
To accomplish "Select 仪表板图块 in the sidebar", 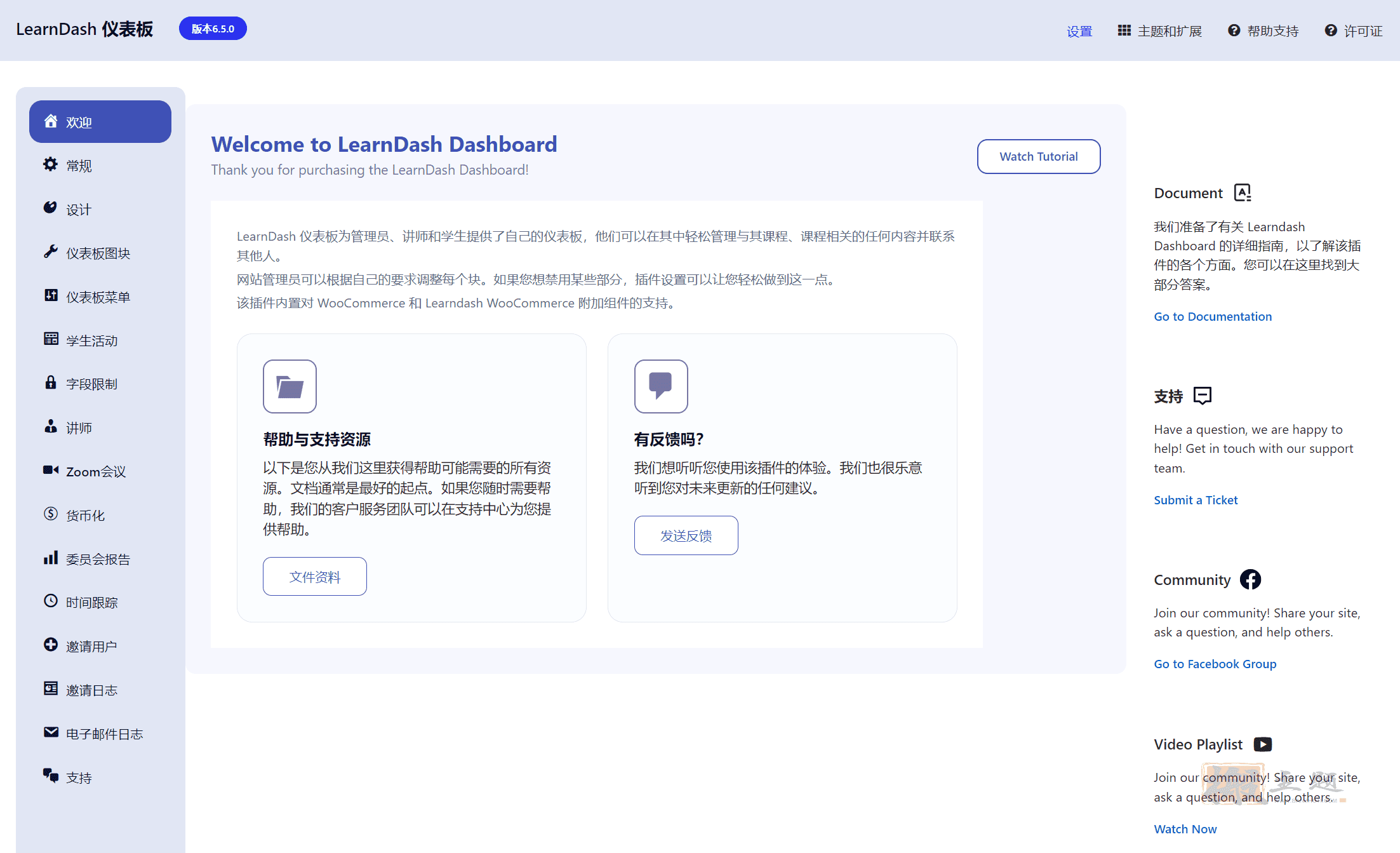I will coord(100,253).
